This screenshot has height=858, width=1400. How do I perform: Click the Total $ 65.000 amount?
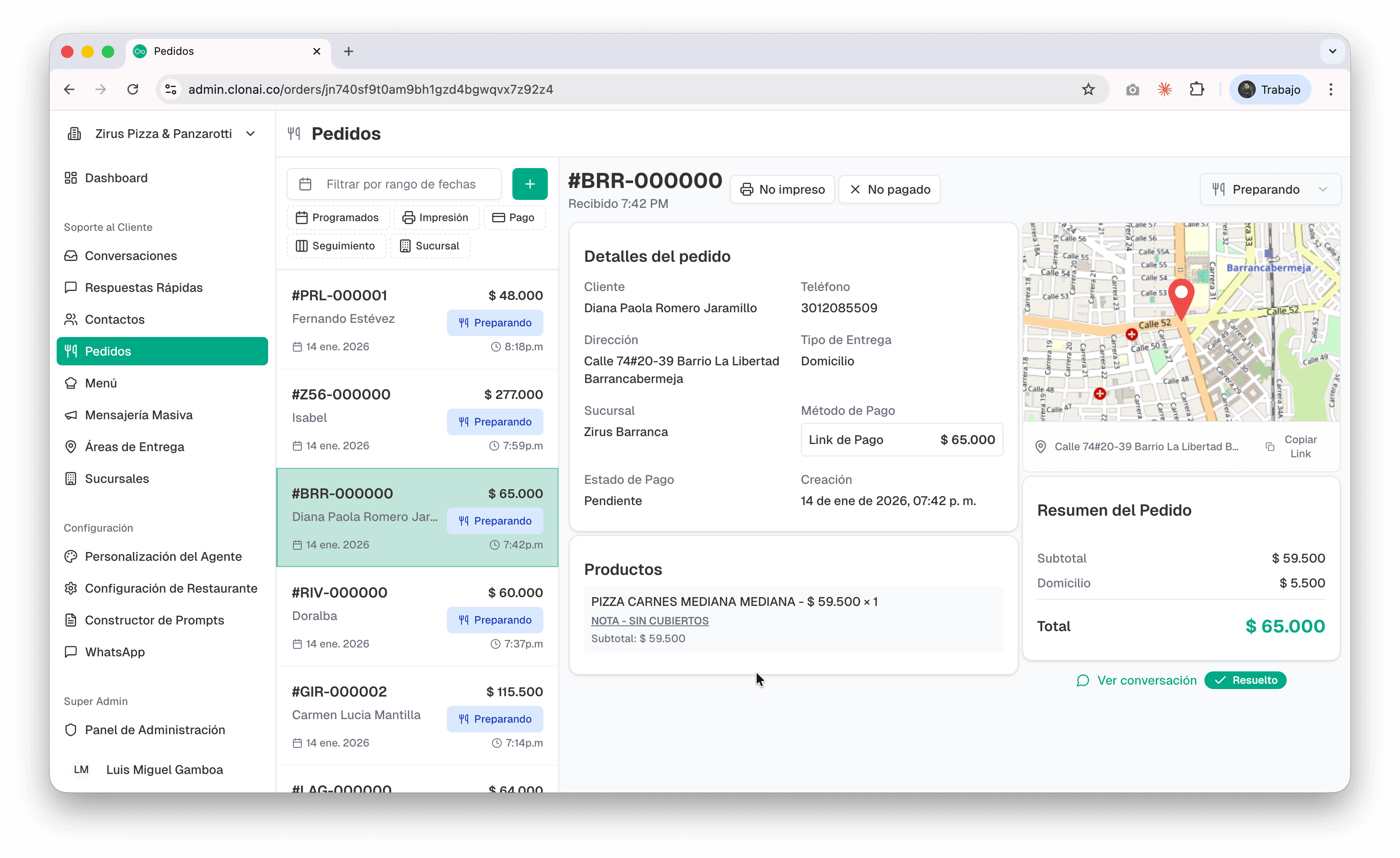[x=1285, y=626]
